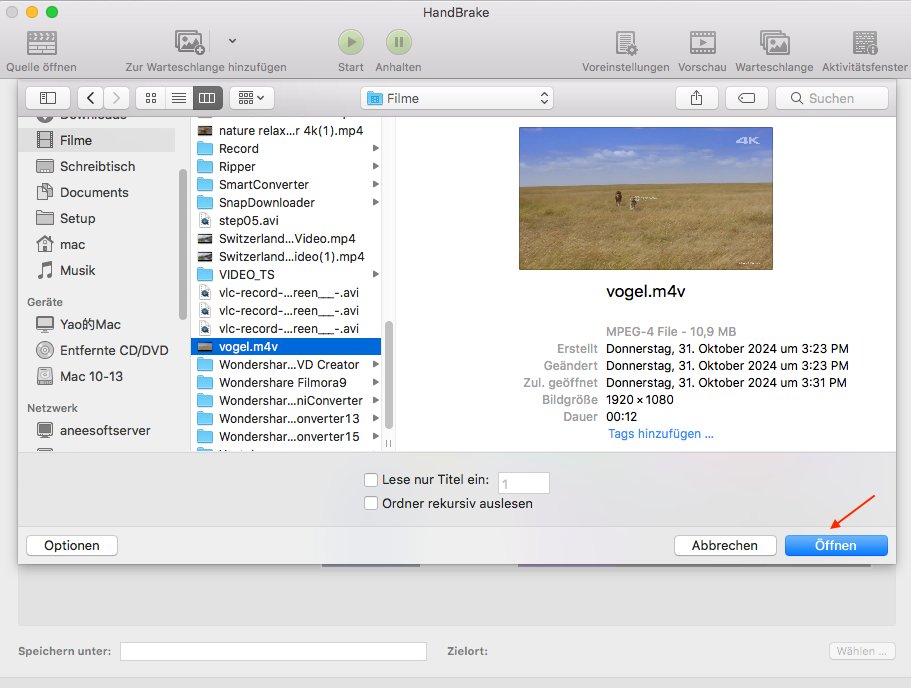This screenshot has width=911, height=688.
Task: Click the share button
Action: pyautogui.click(x=697, y=98)
